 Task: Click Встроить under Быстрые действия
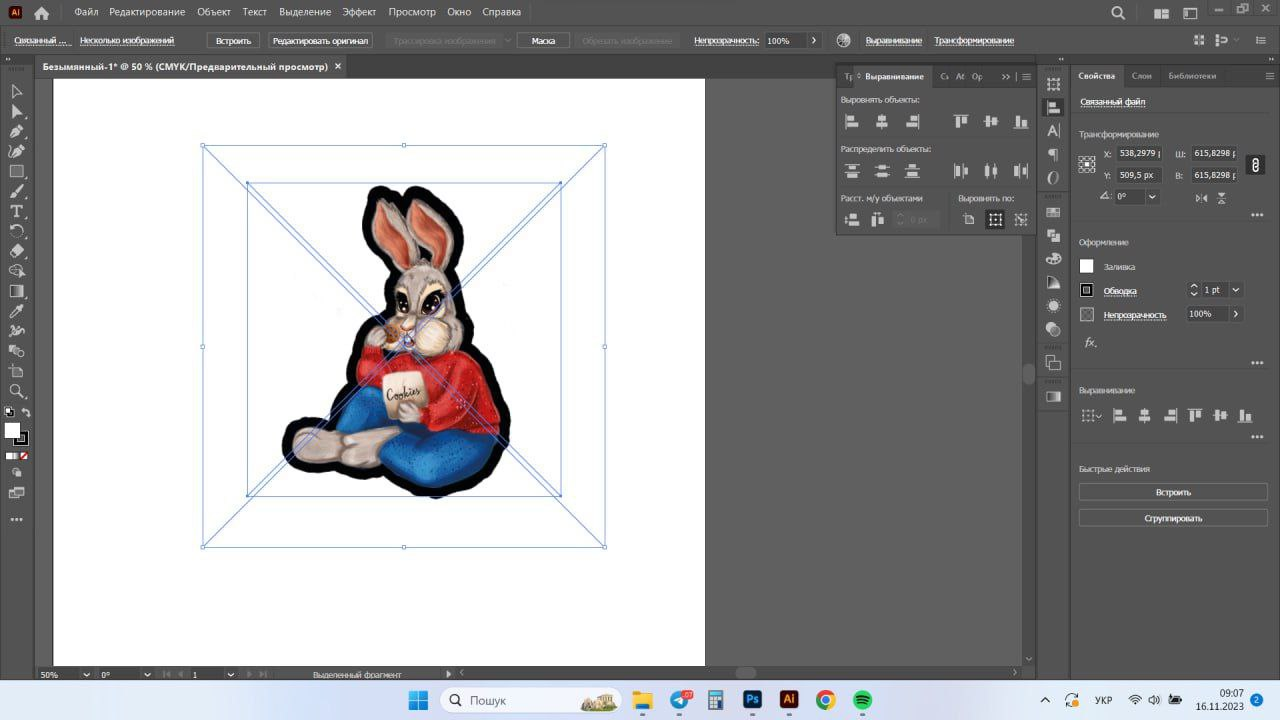[x=1173, y=492]
